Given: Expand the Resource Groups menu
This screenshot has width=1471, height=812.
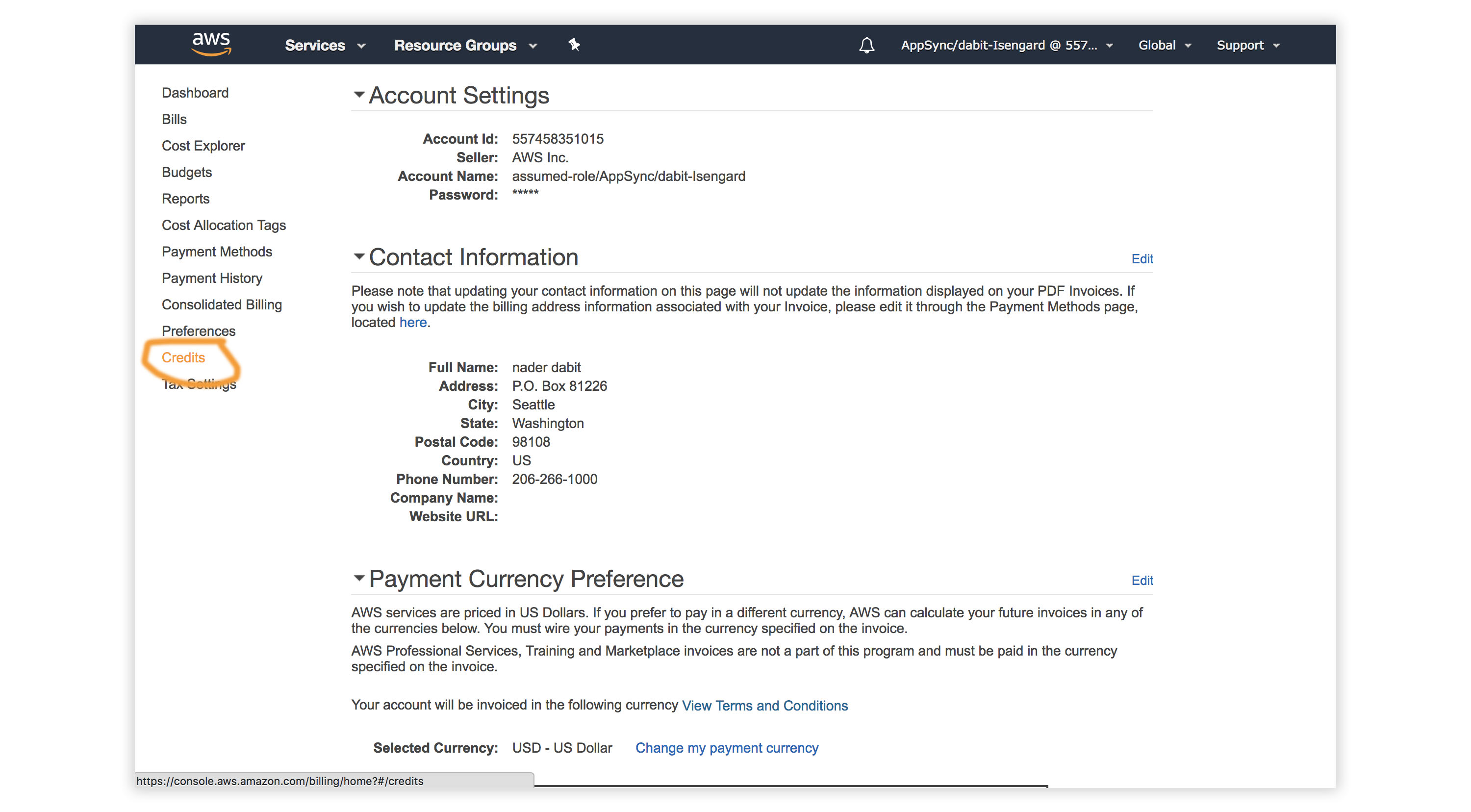Looking at the screenshot, I should point(465,45).
